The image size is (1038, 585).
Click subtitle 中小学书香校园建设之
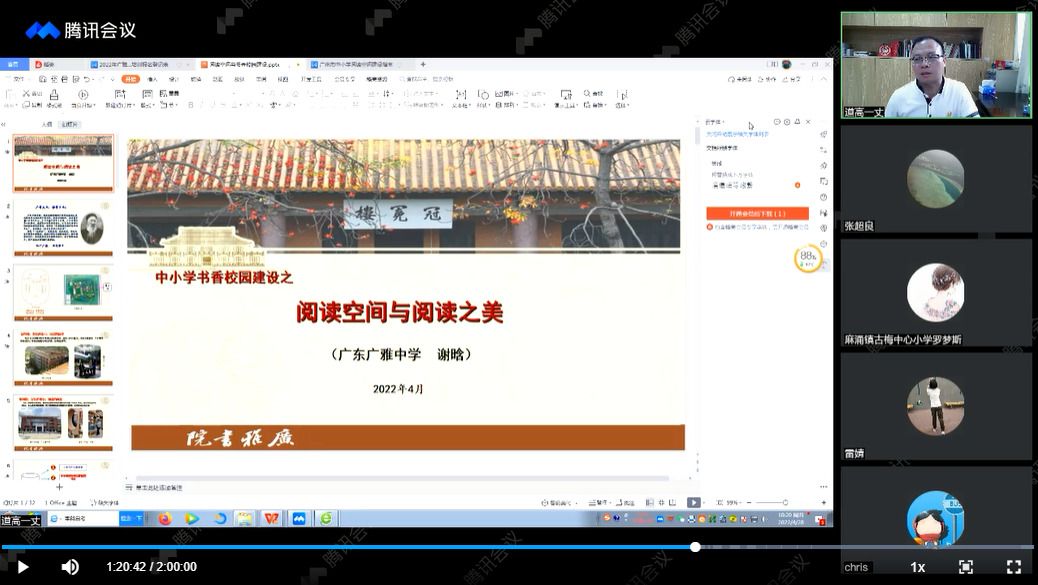click(x=224, y=277)
